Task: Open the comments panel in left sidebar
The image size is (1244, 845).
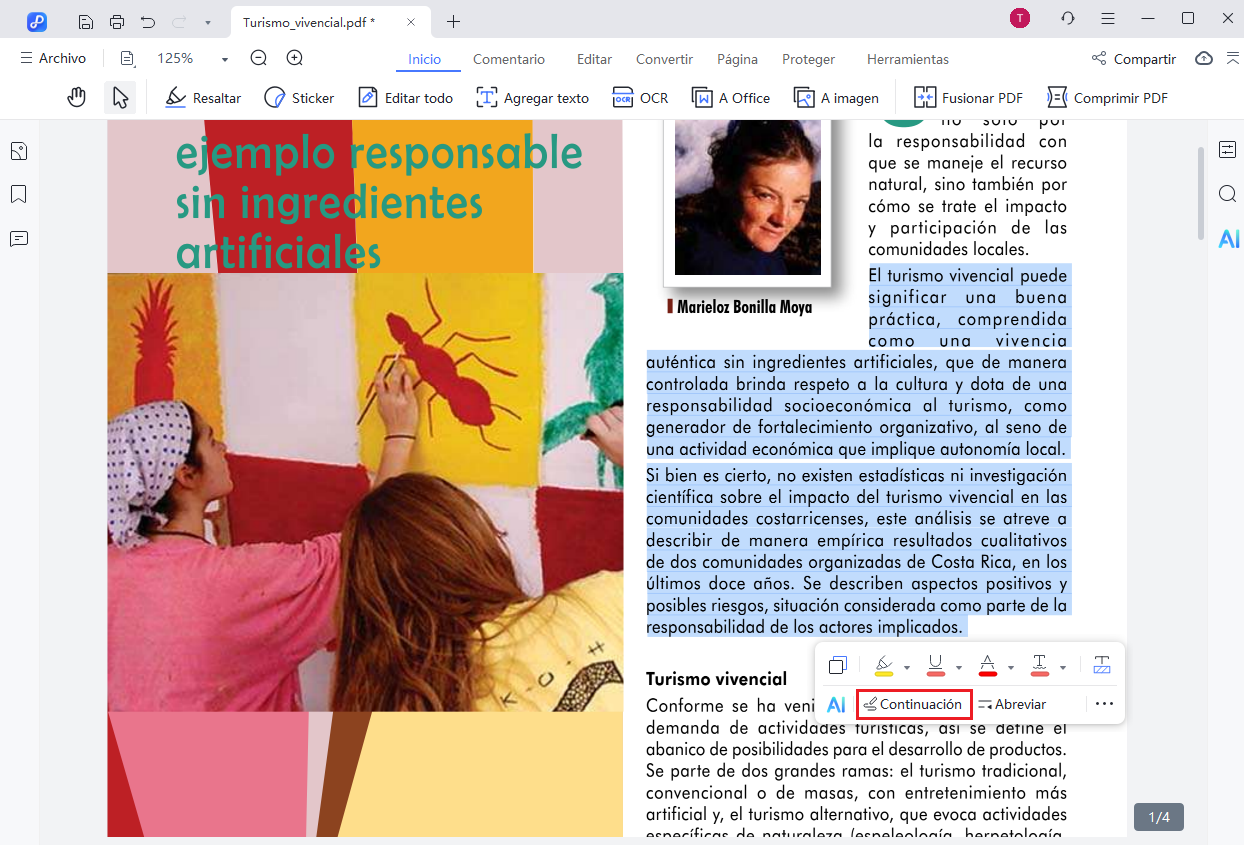Action: point(19,238)
